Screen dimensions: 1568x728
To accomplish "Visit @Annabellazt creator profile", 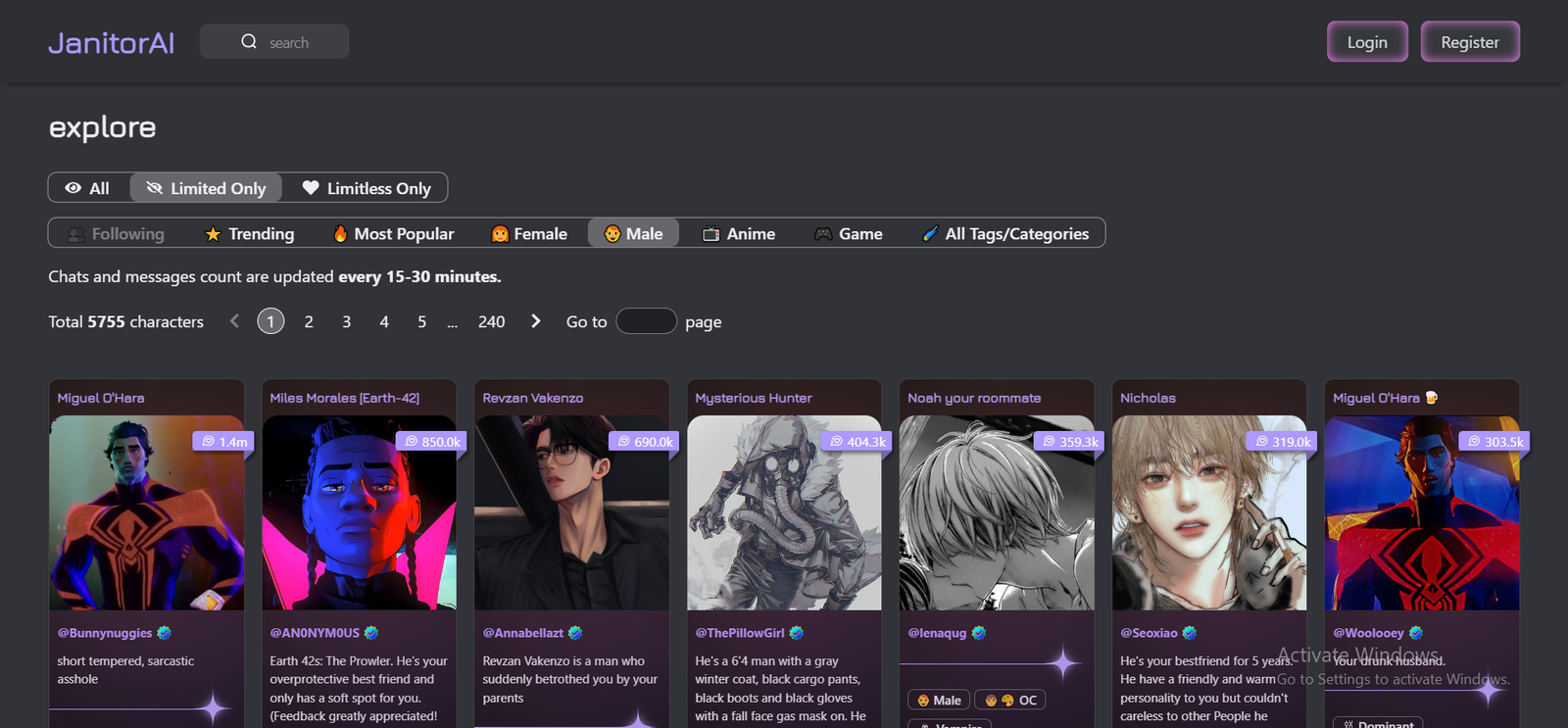I will point(523,633).
